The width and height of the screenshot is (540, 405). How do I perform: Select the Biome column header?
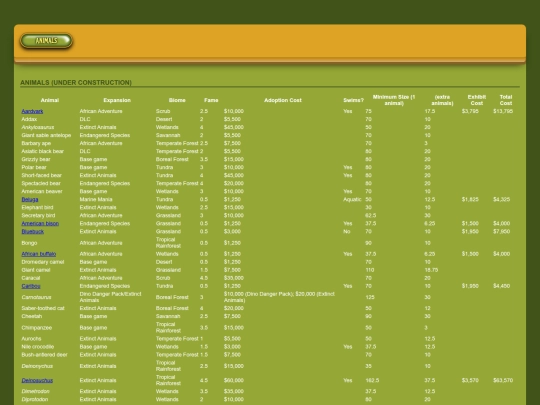point(177,100)
